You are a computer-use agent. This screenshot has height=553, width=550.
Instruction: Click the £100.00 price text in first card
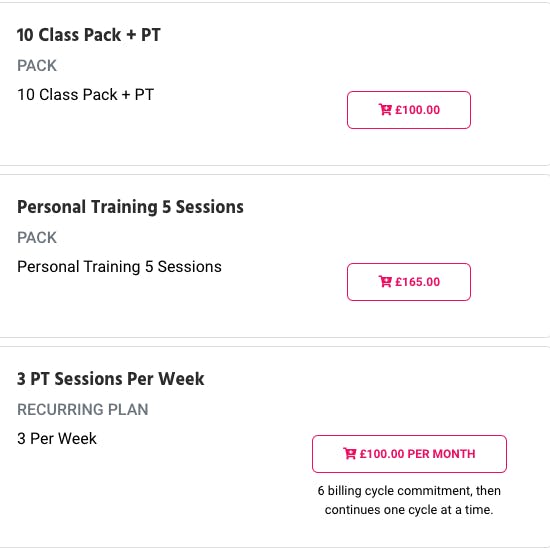coord(417,110)
